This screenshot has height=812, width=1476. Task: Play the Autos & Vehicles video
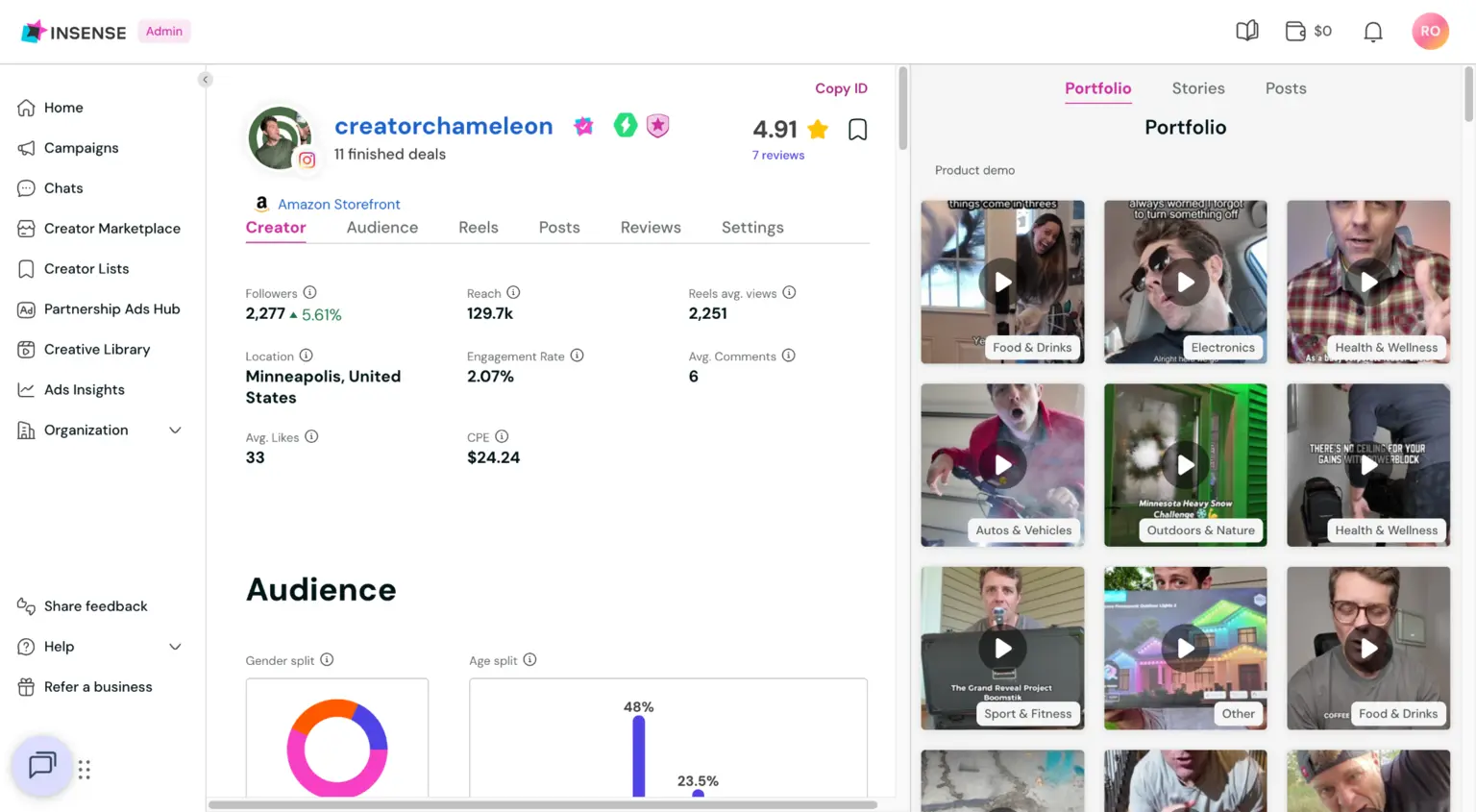[1002, 465]
